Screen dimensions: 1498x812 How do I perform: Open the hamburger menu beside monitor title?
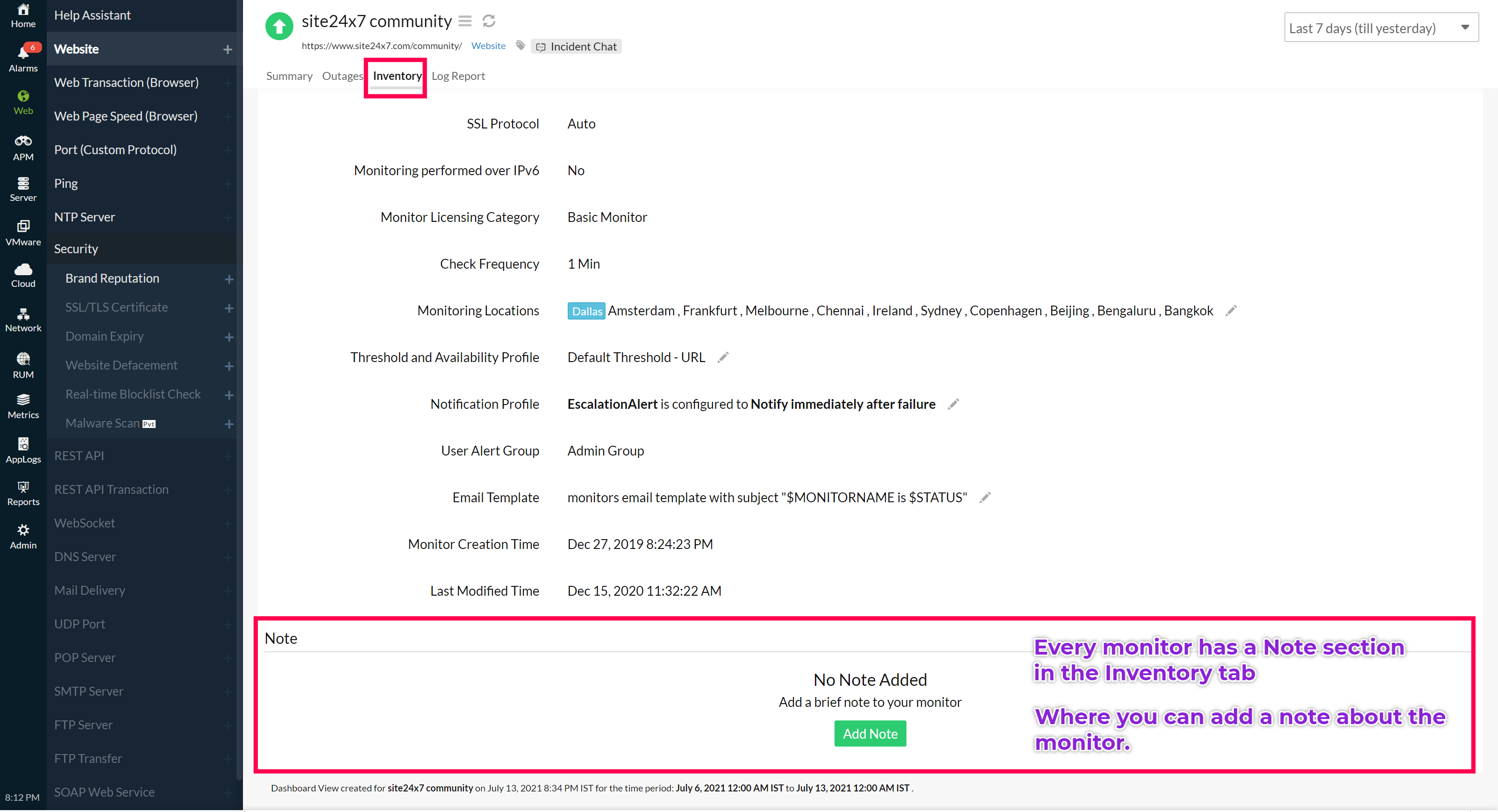tap(464, 21)
